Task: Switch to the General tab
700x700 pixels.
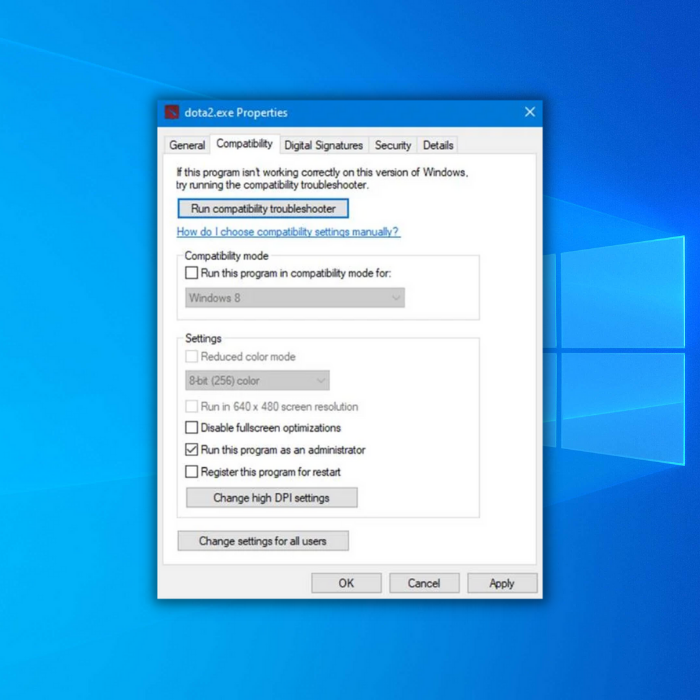Action: coord(187,145)
